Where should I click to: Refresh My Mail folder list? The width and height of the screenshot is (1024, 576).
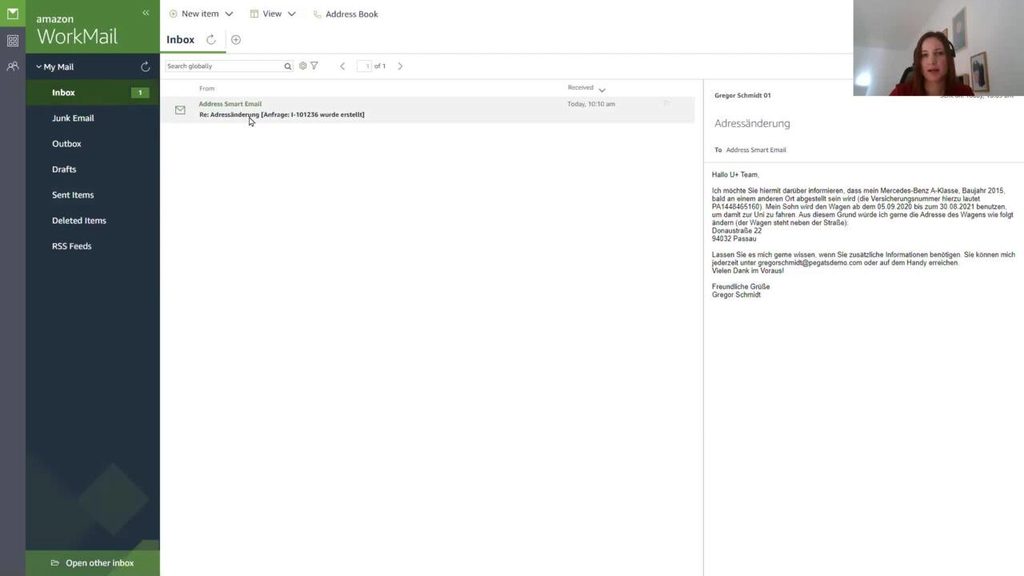point(145,67)
